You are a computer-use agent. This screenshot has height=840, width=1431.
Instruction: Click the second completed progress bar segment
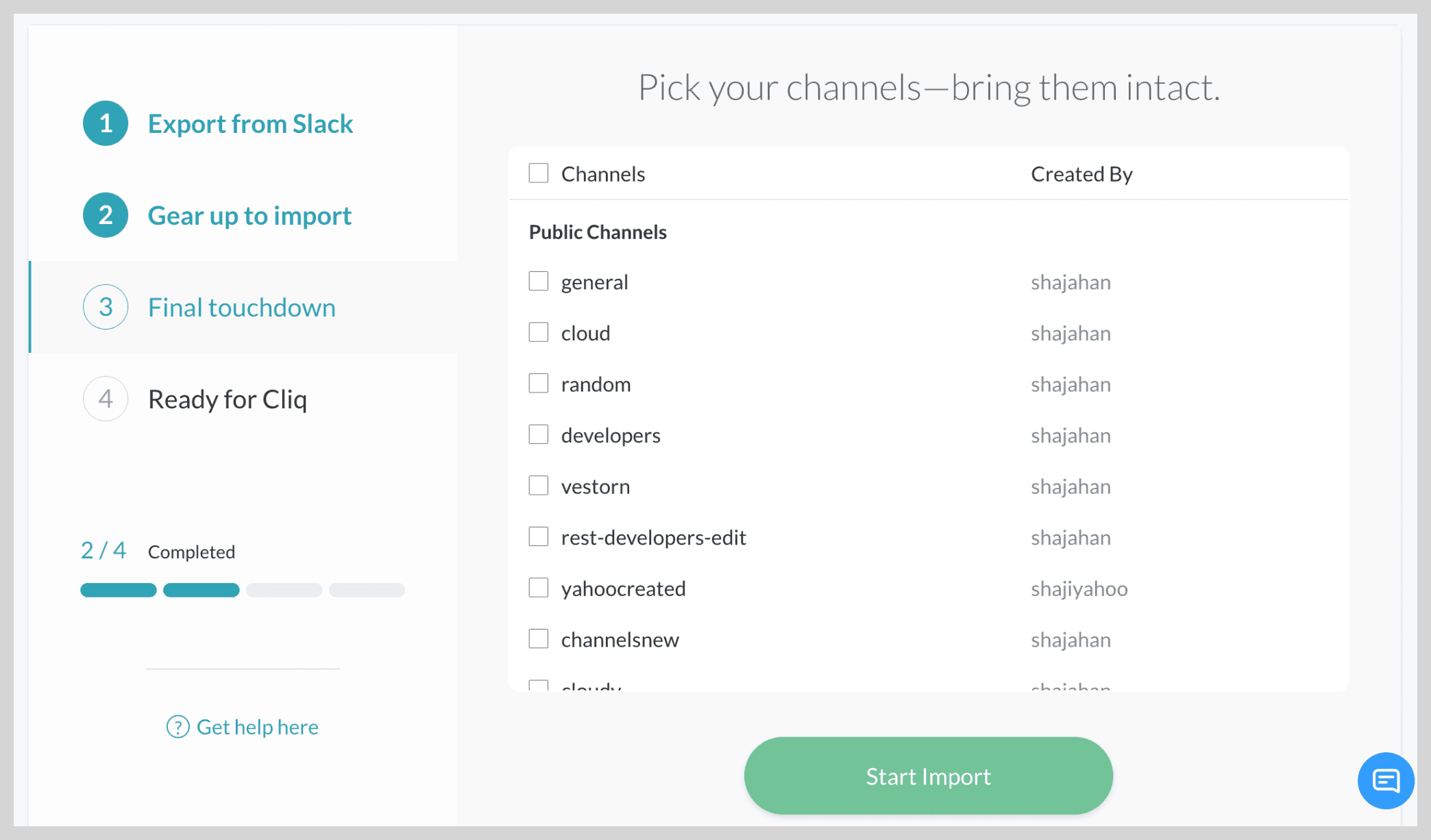[201, 590]
